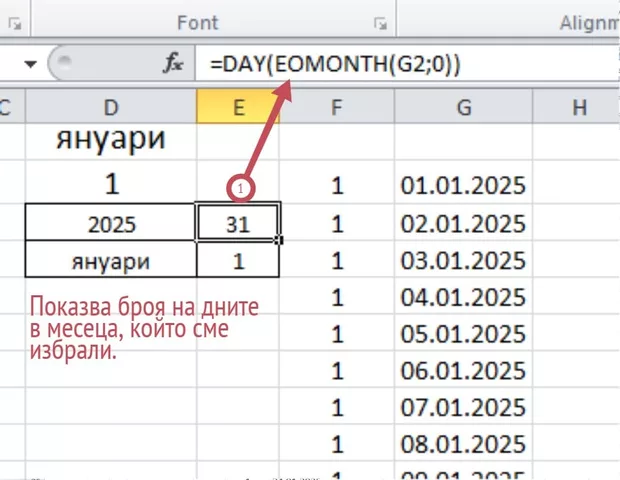The width and height of the screenshot is (620, 480).
Task: Select cell with date 05.01.2025
Action: pyautogui.click(x=463, y=333)
